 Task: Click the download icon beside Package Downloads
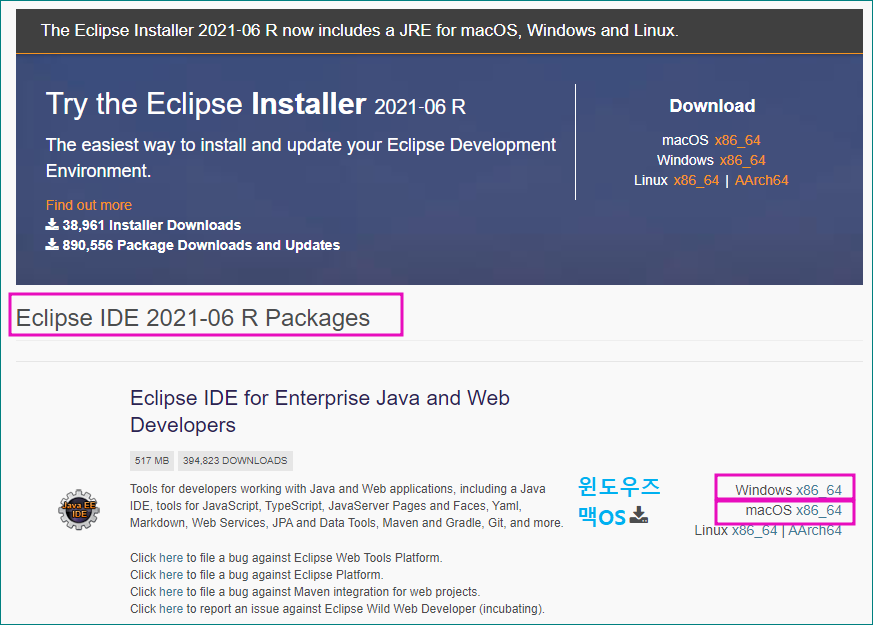click(x=52, y=244)
